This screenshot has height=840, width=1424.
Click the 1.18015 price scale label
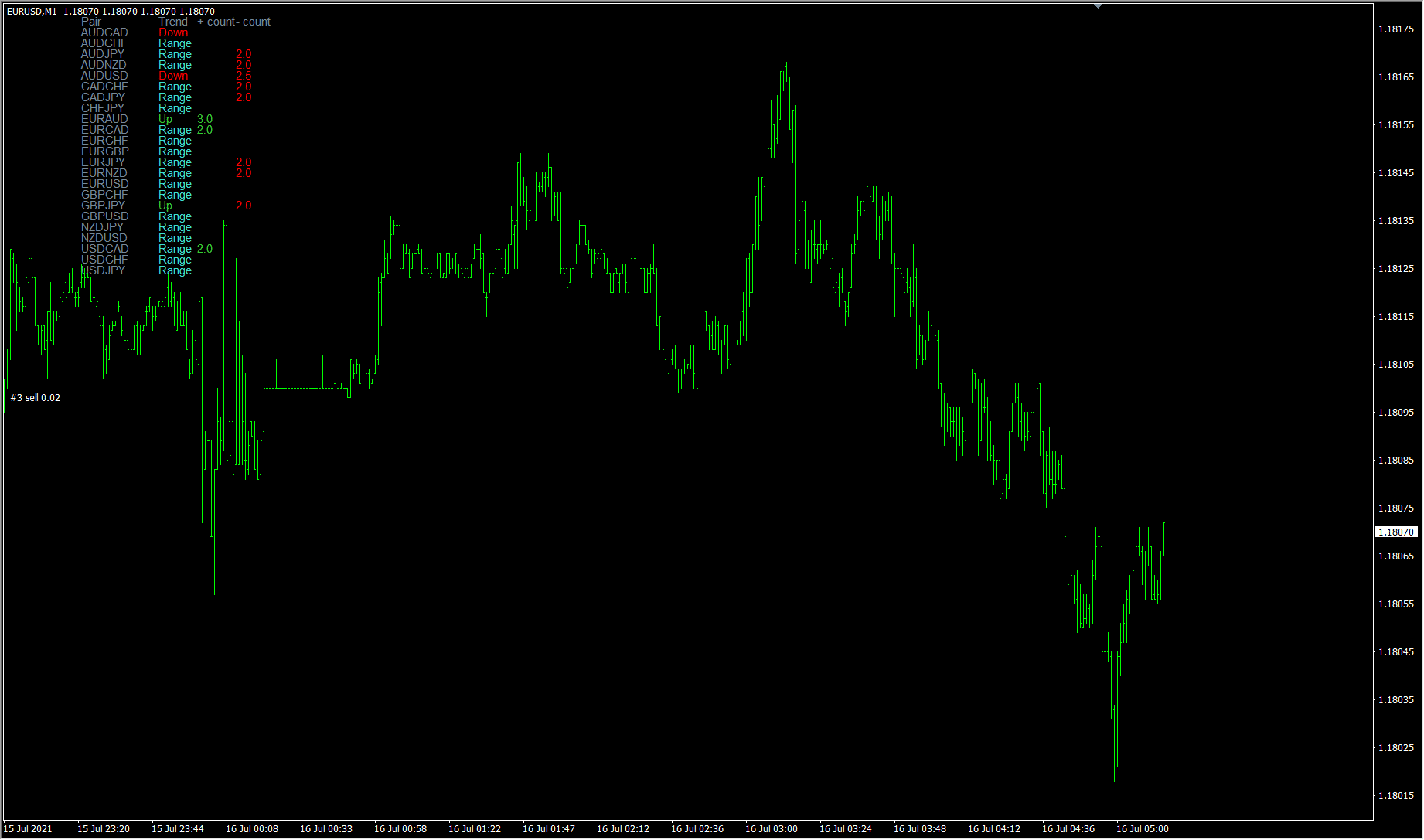pyautogui.click(x=1395, y=796)
